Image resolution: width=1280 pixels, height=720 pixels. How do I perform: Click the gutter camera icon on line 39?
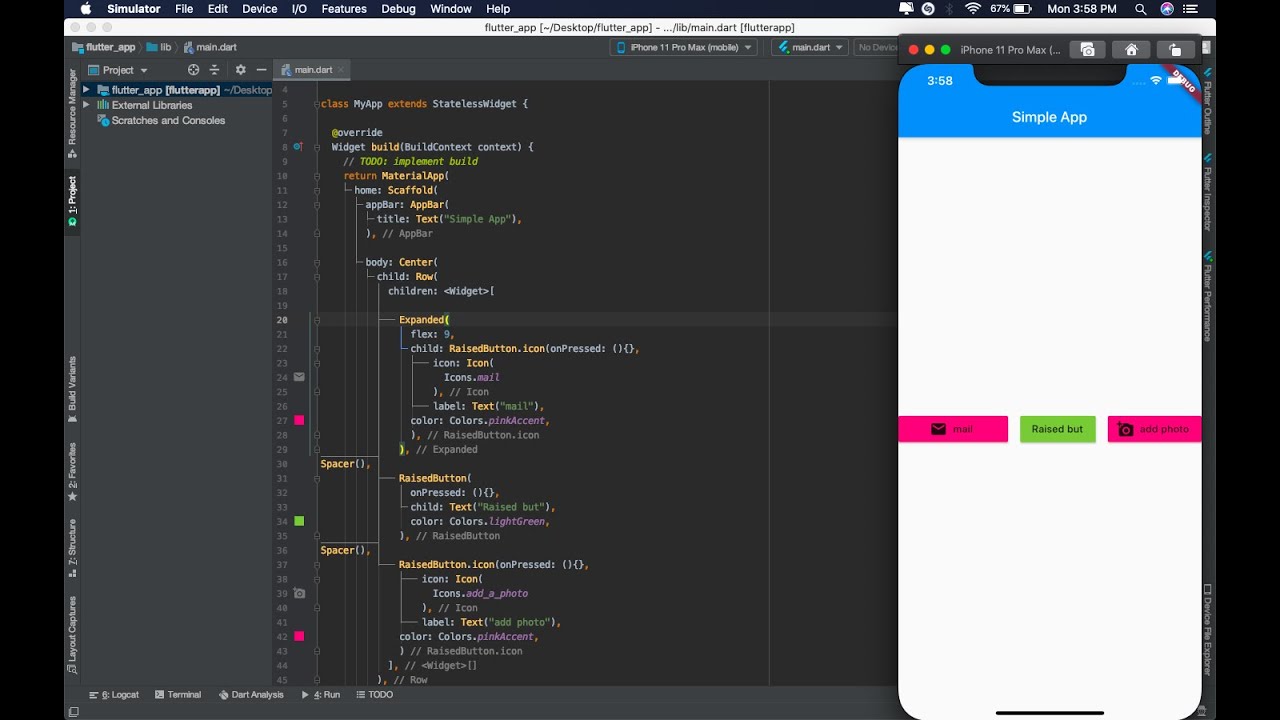click(x=299, y=593)
